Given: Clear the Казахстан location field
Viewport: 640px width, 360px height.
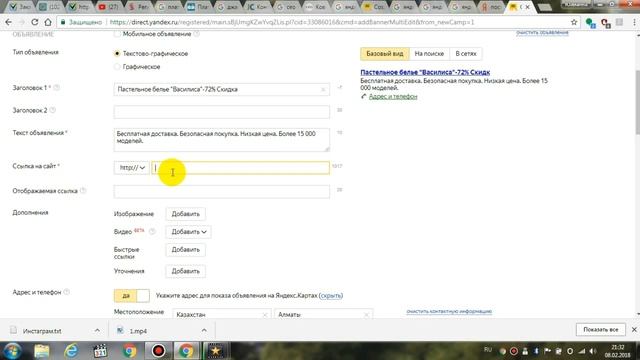Looking at the screenshot, I should 265,315.
